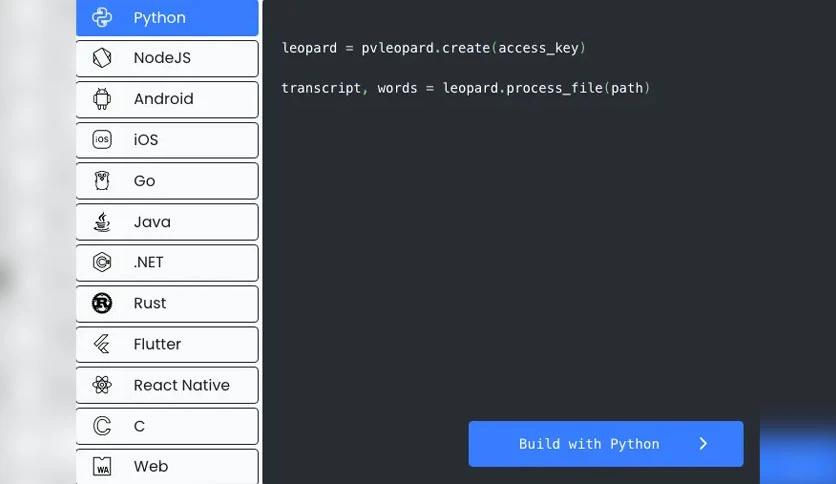Image resolution: width=836 pixels, height=484 pixels.
Task: Choose the Java tab
Action: [x=167, y=222]
